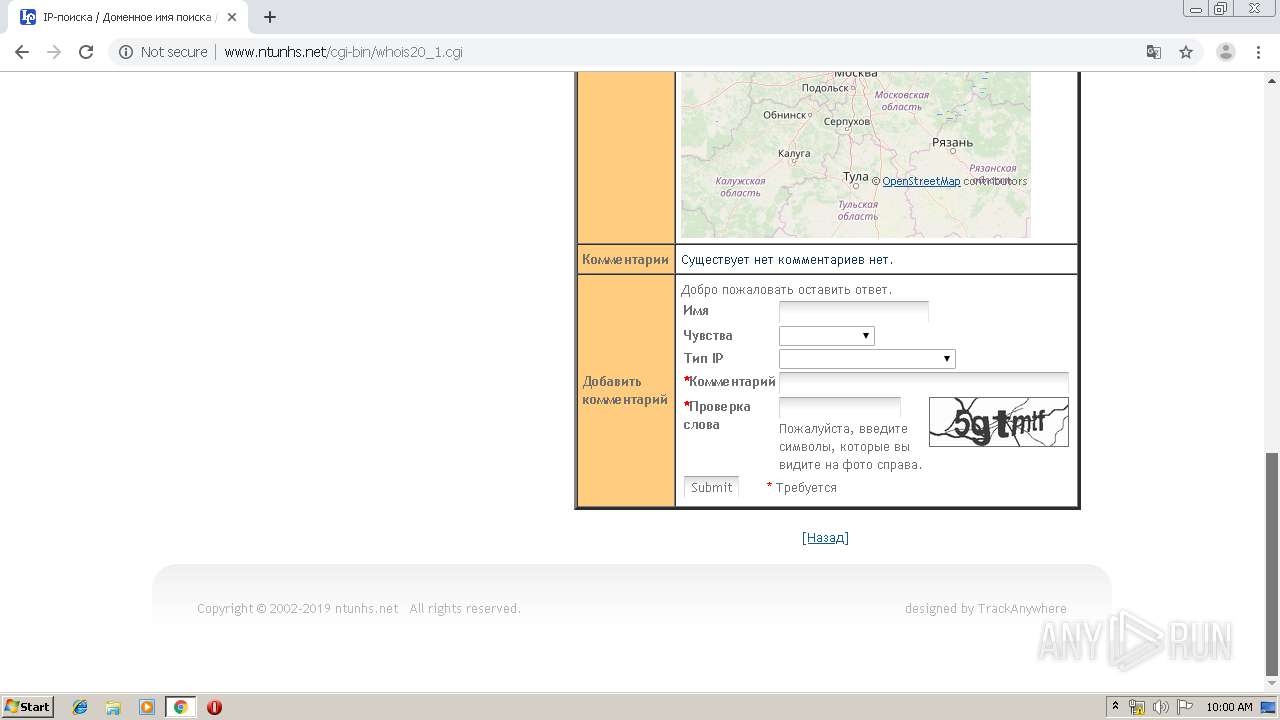Open the network tray icon
1280x720 pixels.
pos(1137,707)
